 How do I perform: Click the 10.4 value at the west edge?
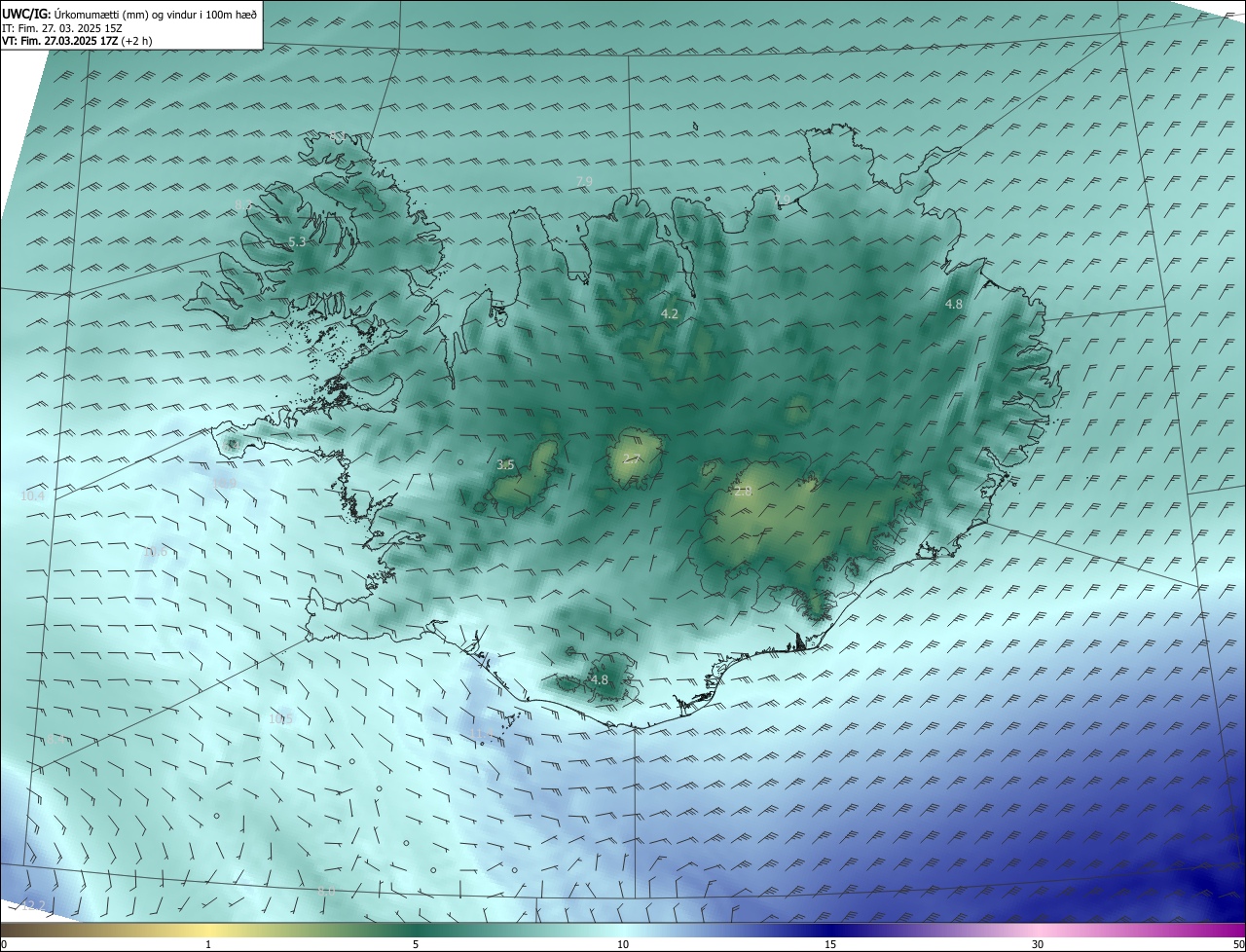pos(32,496)
